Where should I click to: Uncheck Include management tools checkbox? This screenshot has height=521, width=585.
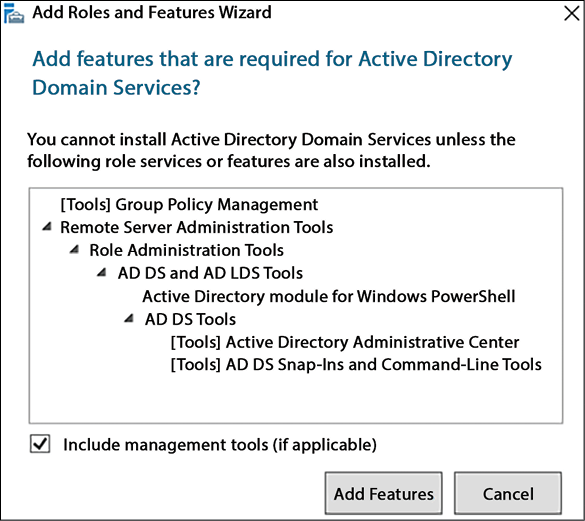pyautogui.click(x=40, y=444)
